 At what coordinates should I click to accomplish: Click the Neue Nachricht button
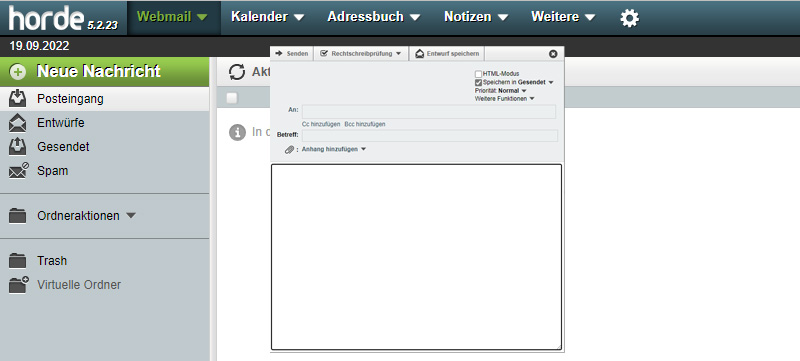[x=105, y=72]
